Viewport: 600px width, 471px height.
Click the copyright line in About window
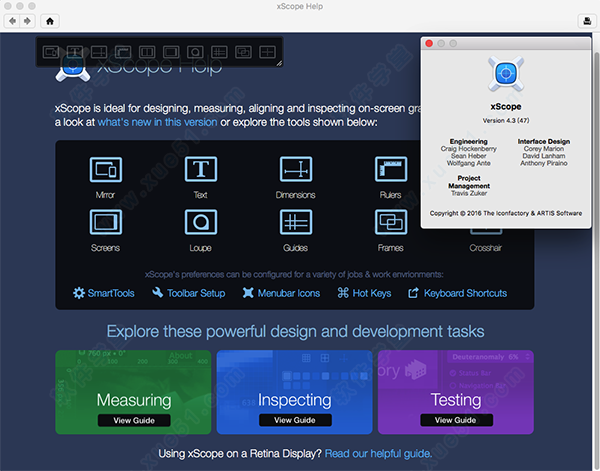click(x=506, y=213)
